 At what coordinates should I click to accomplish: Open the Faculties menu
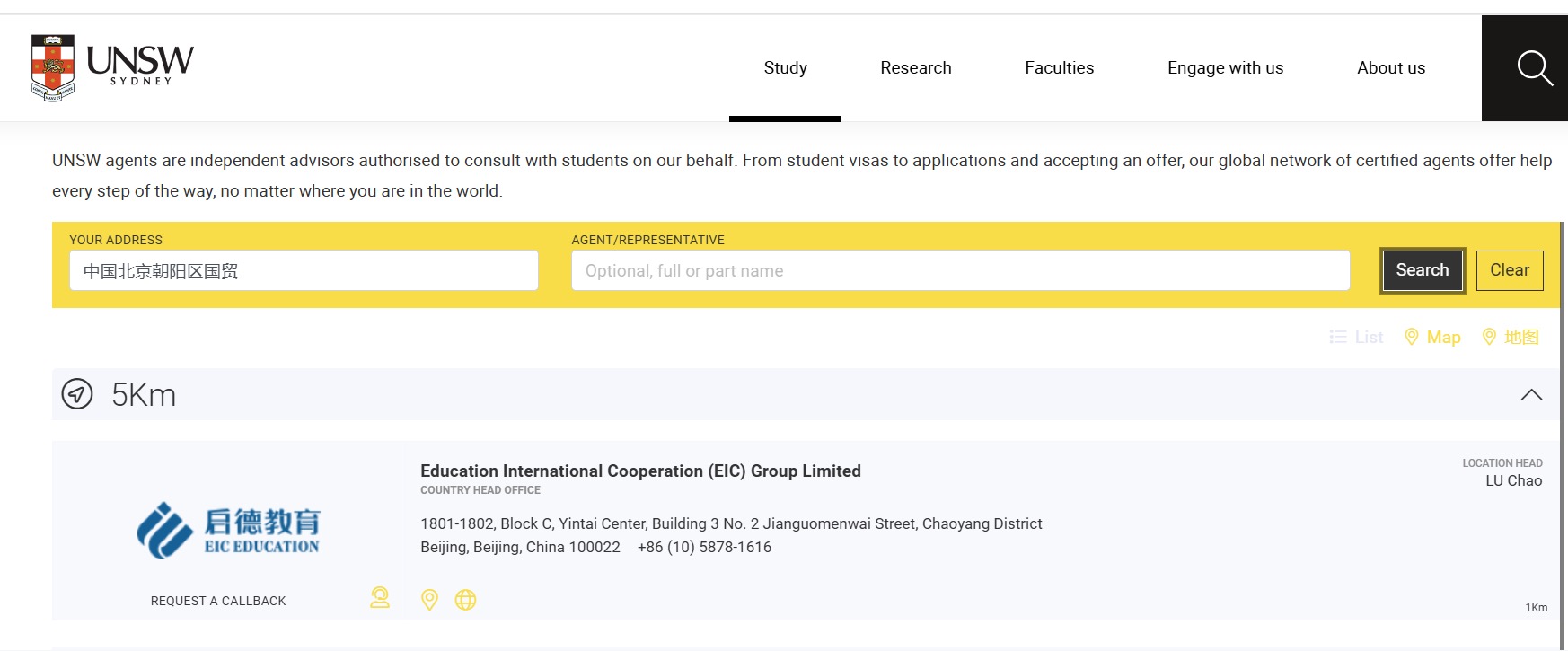tap(1059, 68)
